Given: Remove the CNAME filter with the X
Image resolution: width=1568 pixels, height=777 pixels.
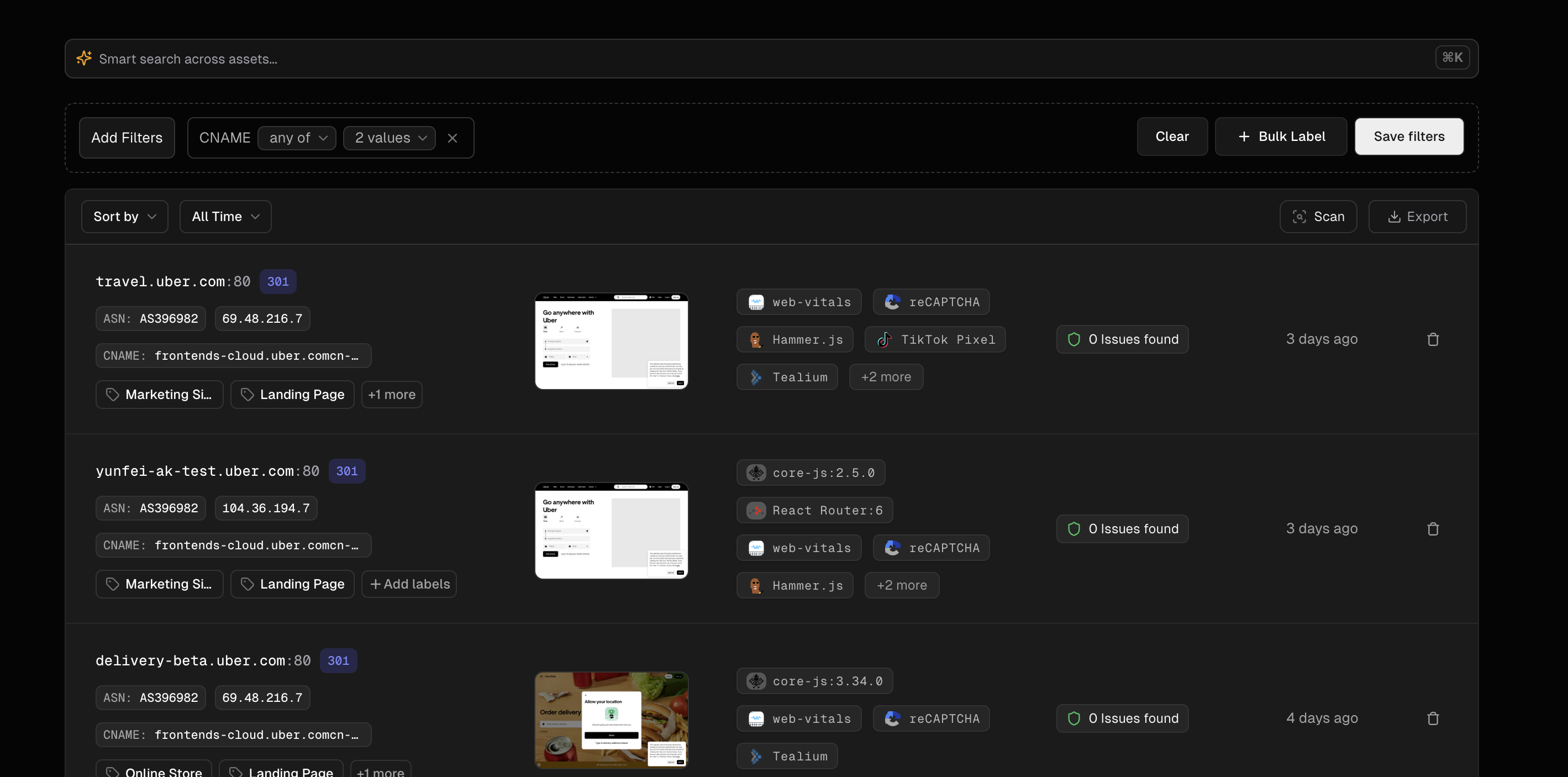Looking at the screenshot, I should (453, 138).
